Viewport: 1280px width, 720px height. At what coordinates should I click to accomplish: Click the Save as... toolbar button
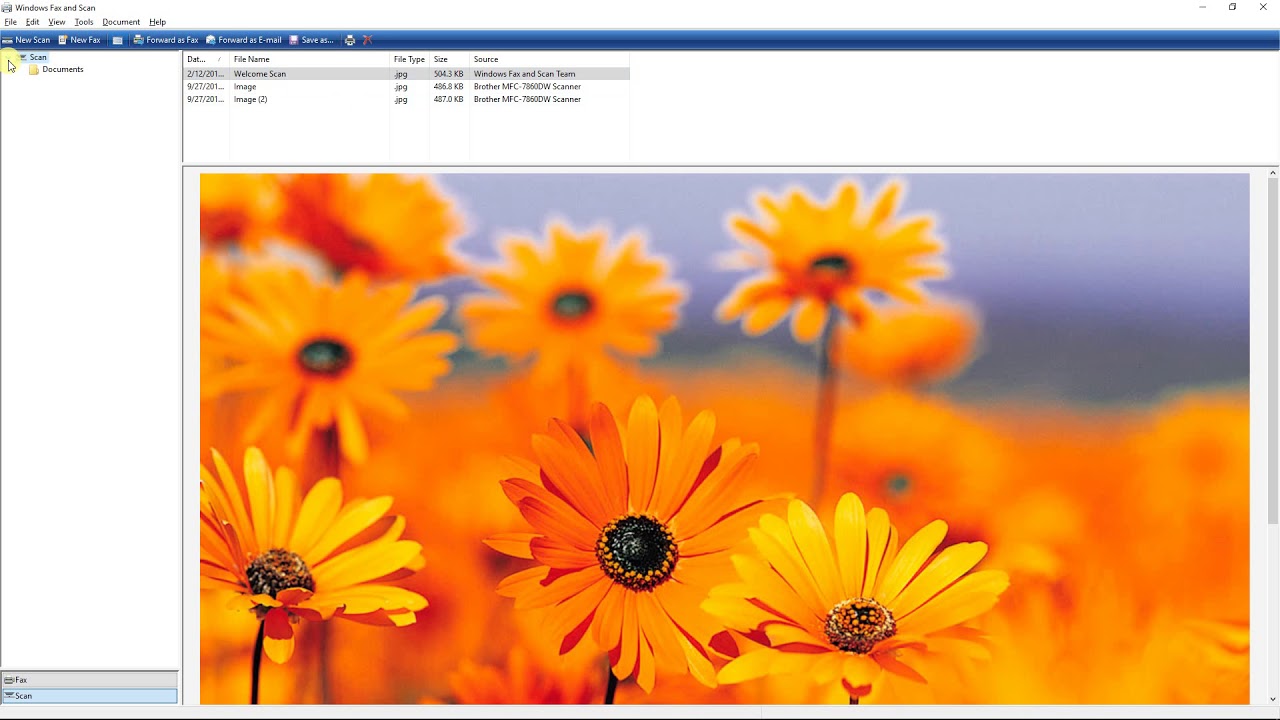[x=311, y=40]
